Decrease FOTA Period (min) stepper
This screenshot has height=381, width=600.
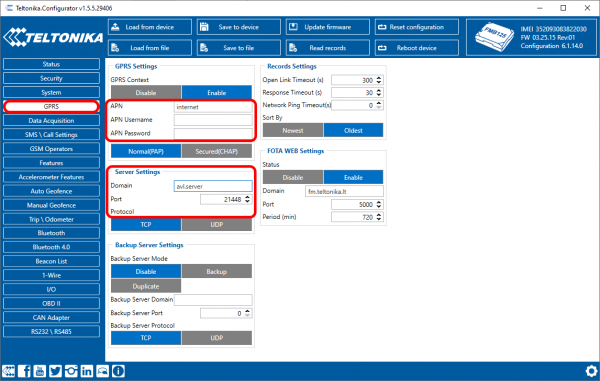pos(379,219)
